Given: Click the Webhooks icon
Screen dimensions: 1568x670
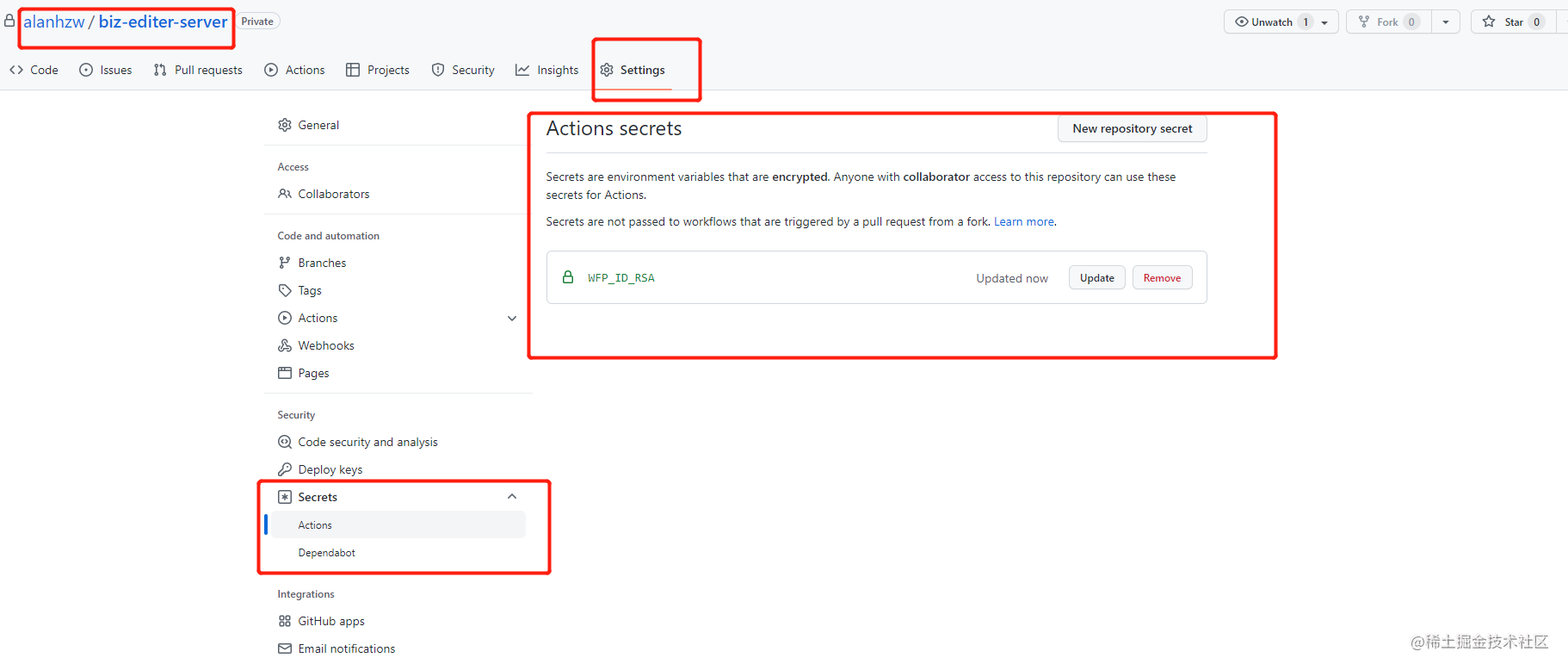Looking at the screenshot, I should click(x=285, y=345).
